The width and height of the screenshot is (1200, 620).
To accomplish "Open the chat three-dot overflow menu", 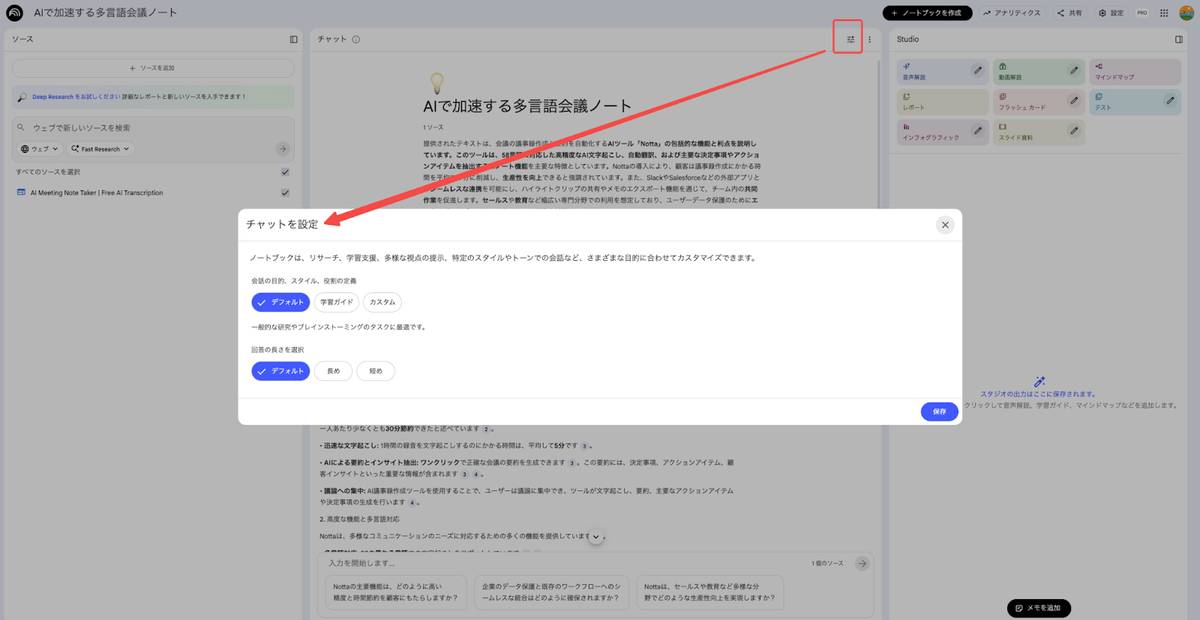I will tap(868, 39).
